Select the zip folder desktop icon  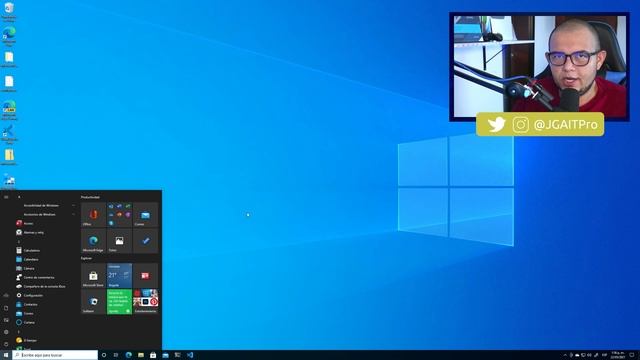coord(9,157)
